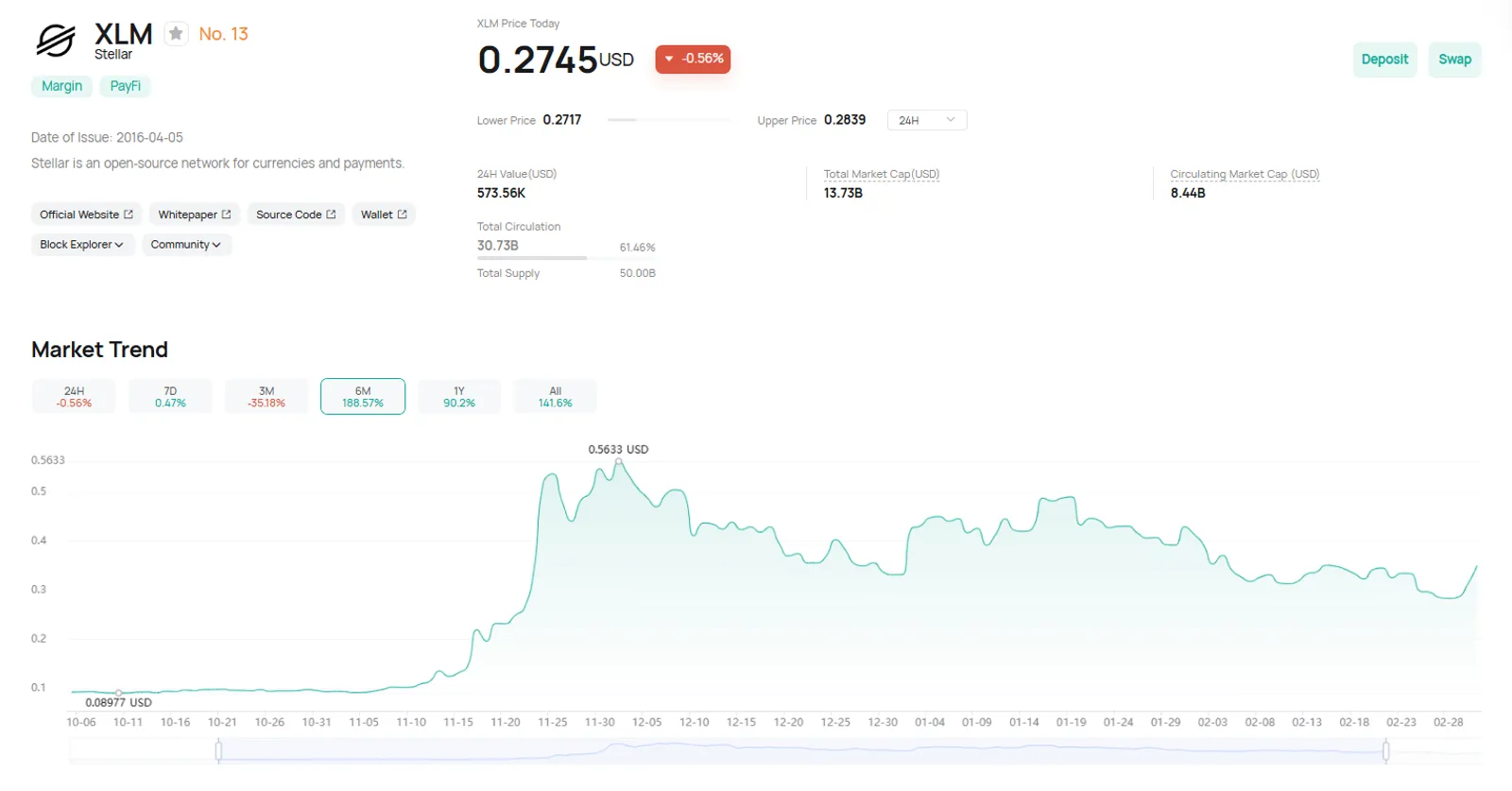Screen dimensions: 1512x791
Task: Click the Lower Price 0.2717 value
Action: click(562, 120)
